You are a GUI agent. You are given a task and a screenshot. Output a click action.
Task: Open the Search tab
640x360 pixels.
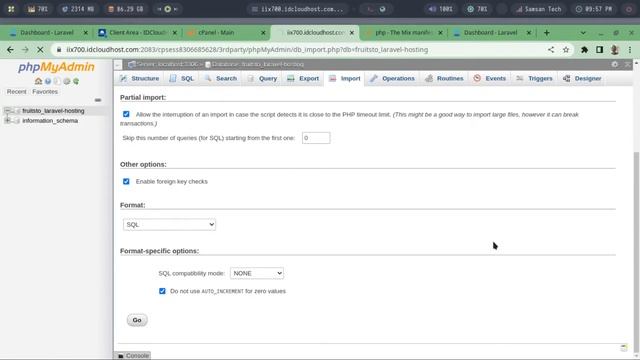221,78
